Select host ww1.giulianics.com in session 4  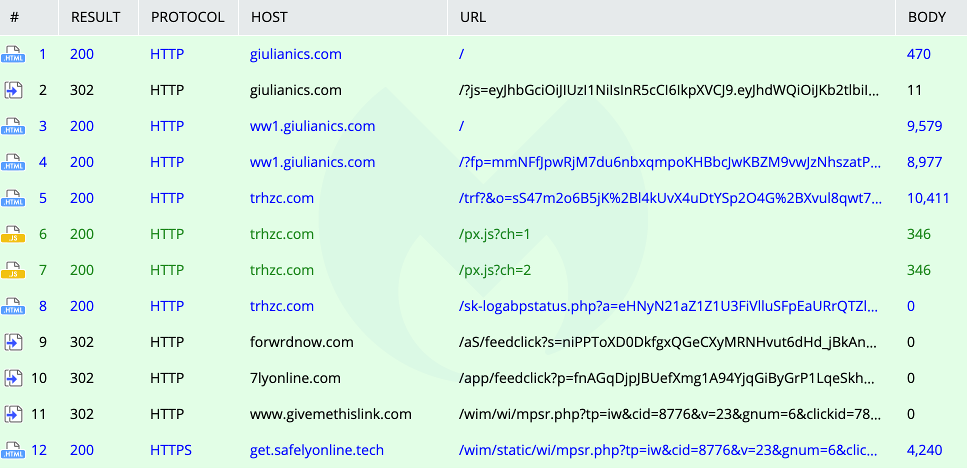(312, 162)
